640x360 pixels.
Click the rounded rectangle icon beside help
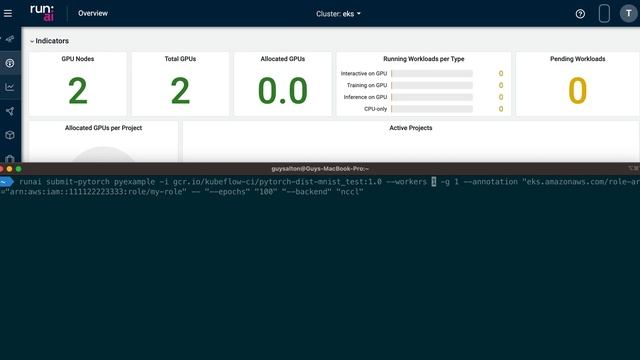coord(604,13)
